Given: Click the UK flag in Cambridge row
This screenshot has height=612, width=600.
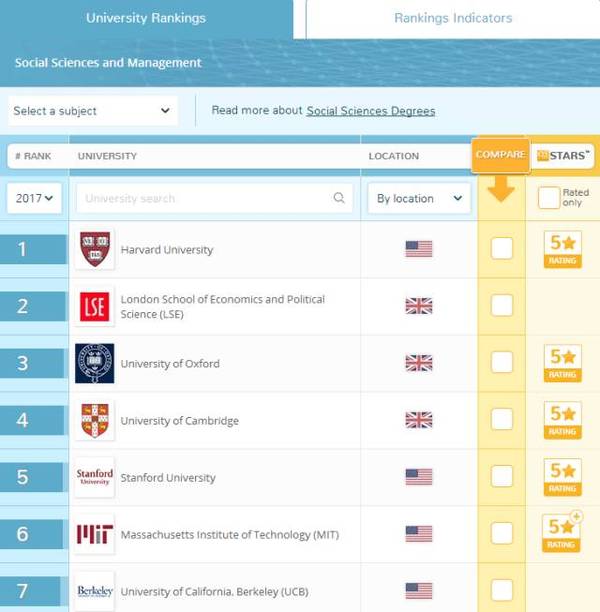Looking at the screenshot, I should [419, 420].
